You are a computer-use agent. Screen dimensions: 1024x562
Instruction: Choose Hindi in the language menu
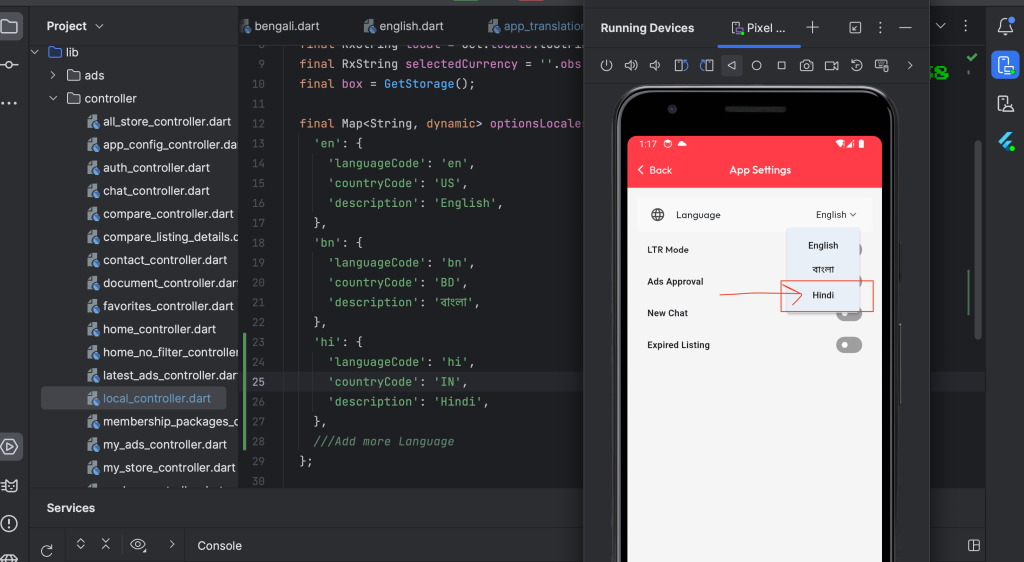coord(823,295)
